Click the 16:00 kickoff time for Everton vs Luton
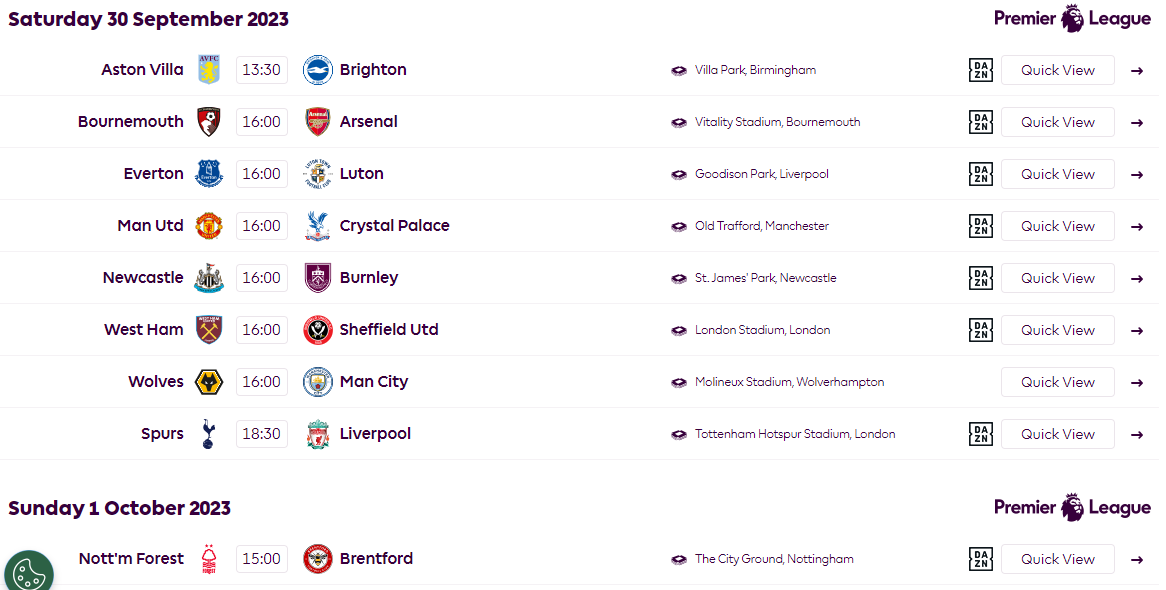The image size is (1166, 590). click(262, 174)
